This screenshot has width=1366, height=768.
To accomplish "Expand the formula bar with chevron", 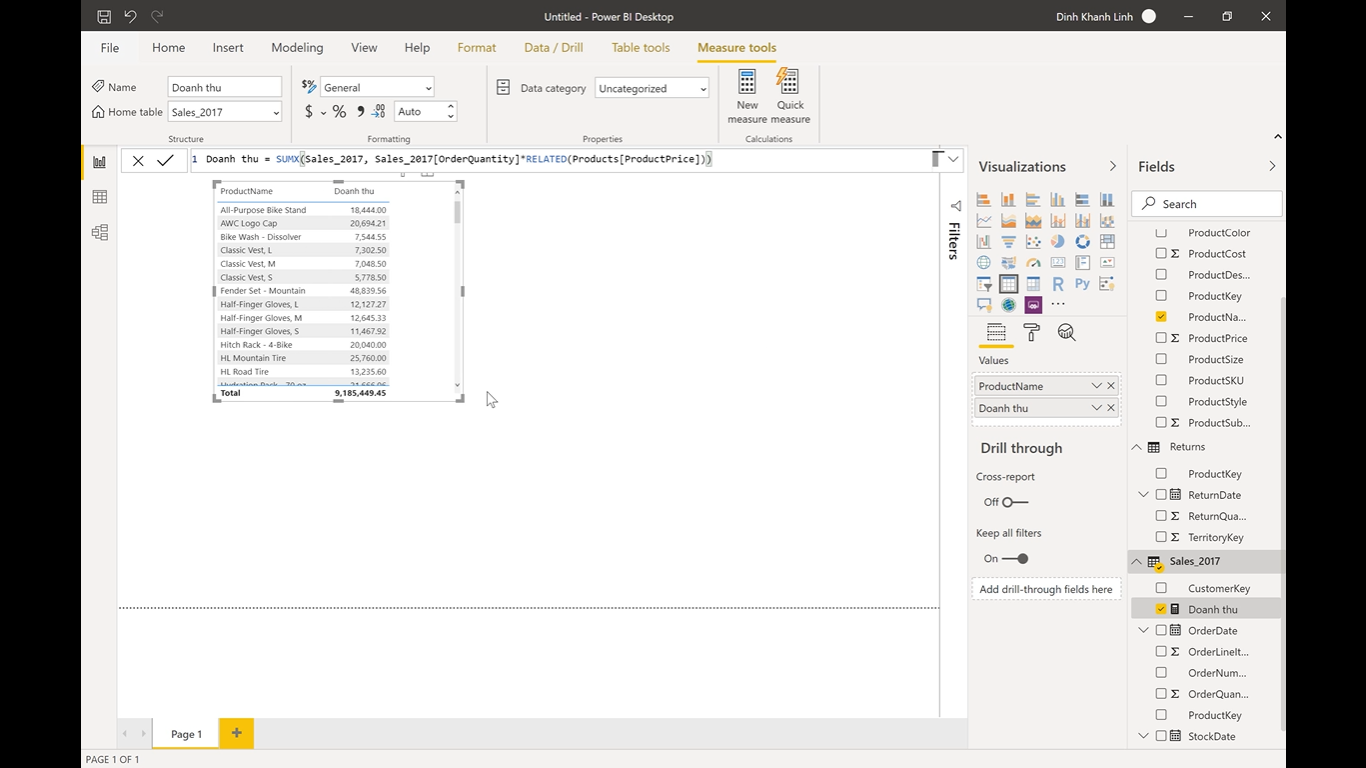I will 953,159.
